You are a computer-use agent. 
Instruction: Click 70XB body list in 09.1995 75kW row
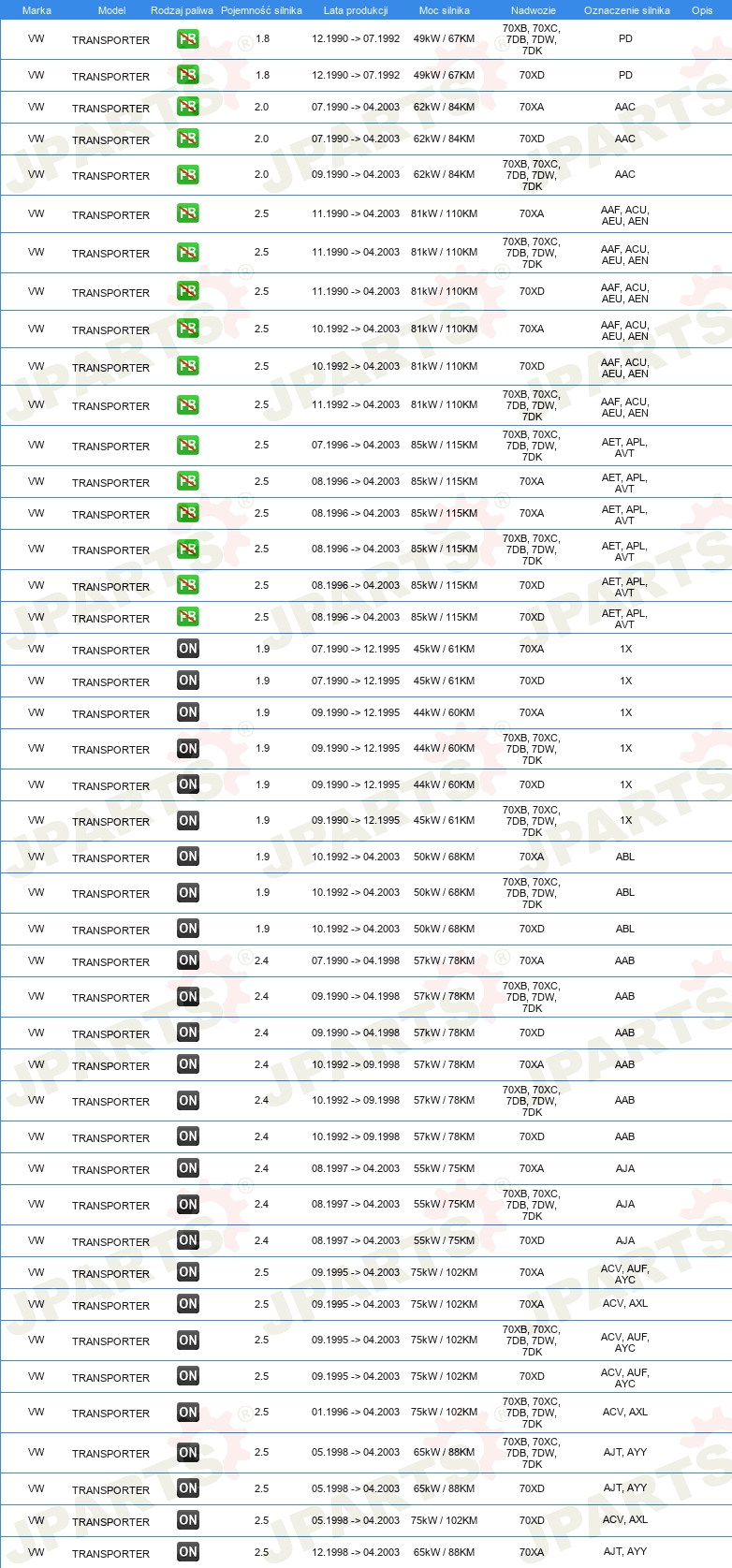click(x=532, y=1341)
